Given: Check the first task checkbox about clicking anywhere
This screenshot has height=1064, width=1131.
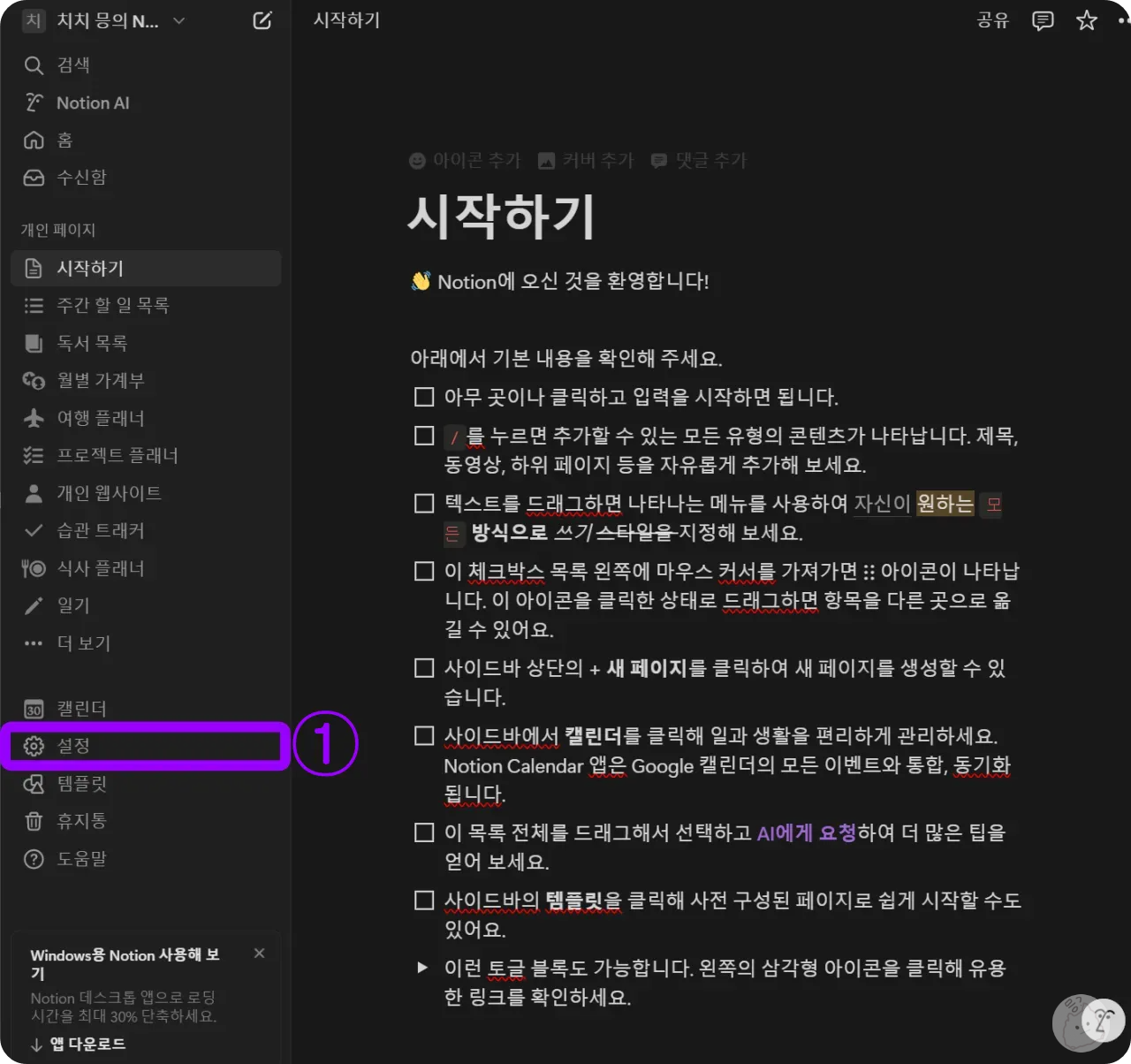Looking at the screenshot, I should pyautogui.click(x=423, y=397).
